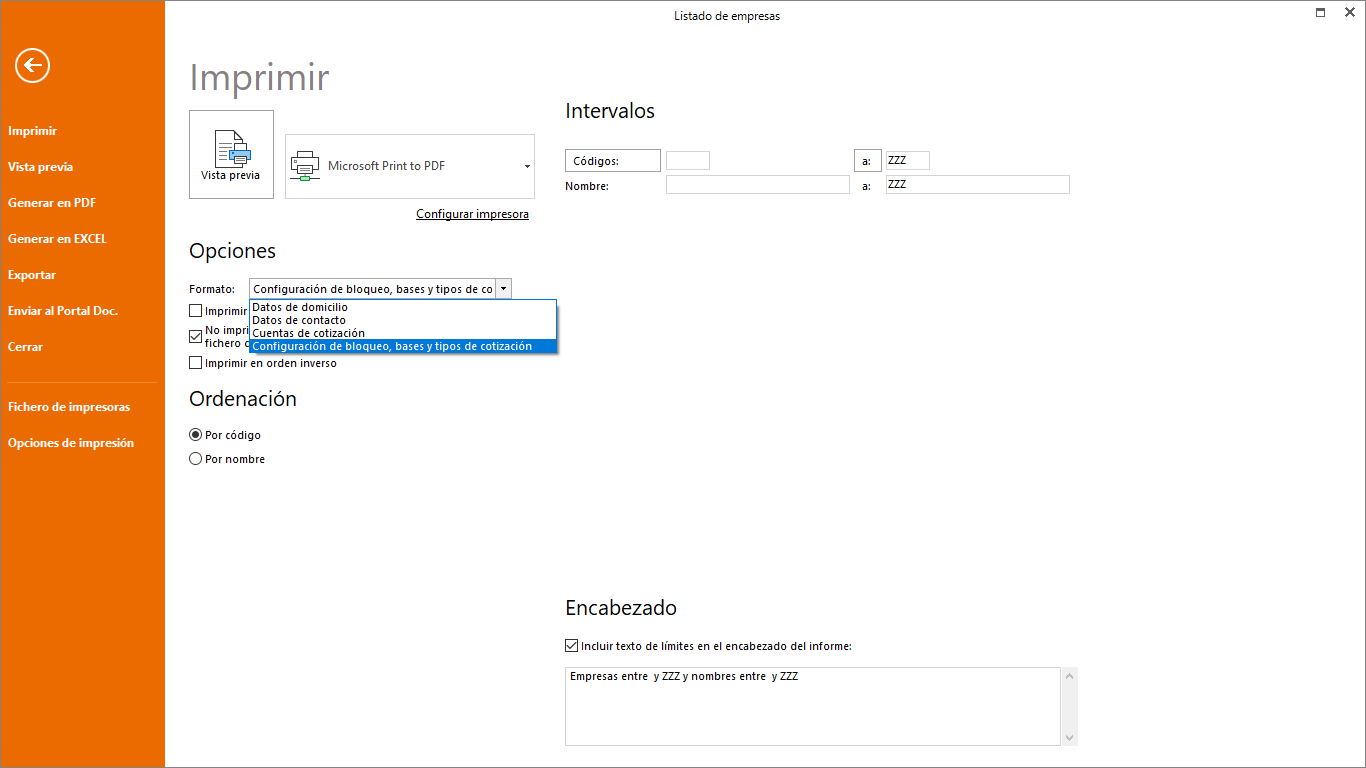Toggle Incluir texto de límites en el encabezado

tap(572, 646)
